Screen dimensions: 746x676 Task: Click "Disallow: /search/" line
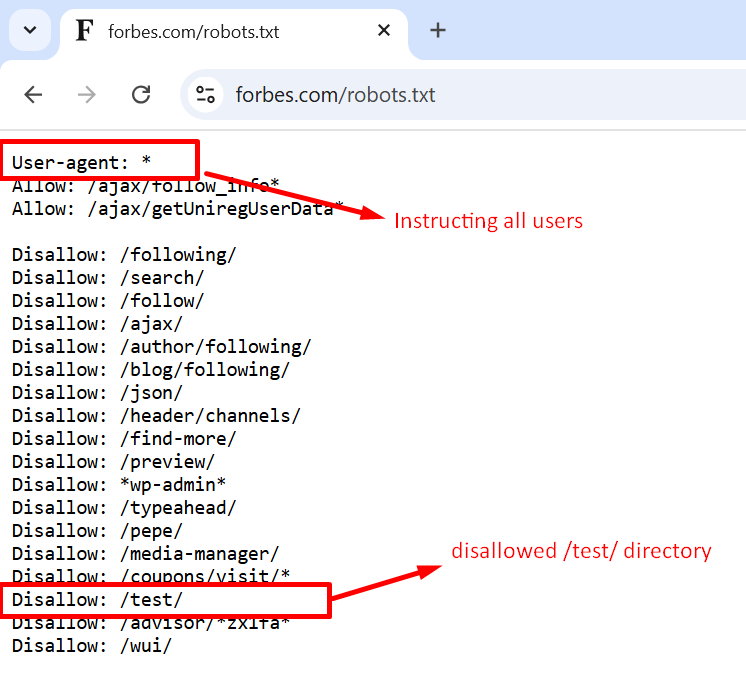108,278
